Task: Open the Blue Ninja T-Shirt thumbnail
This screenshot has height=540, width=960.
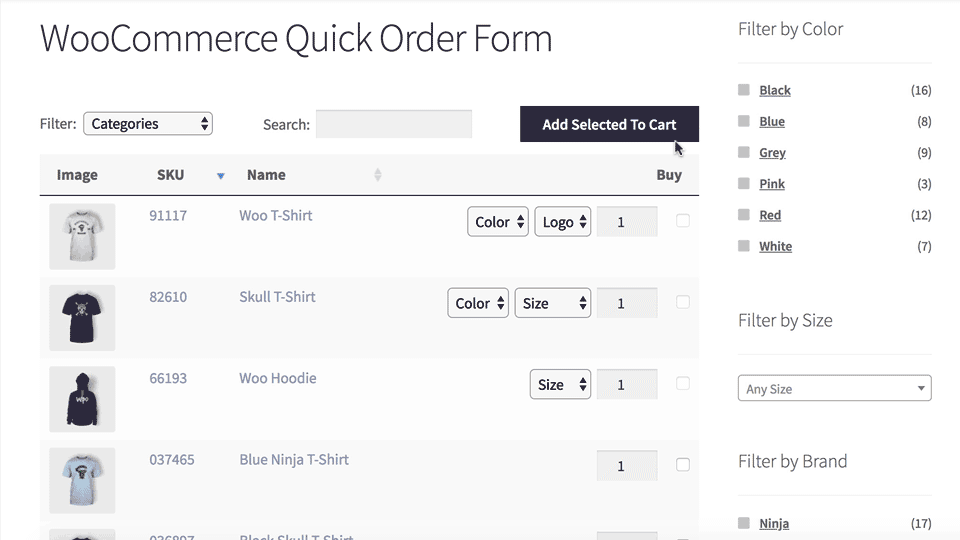Action: click(82, 481)
